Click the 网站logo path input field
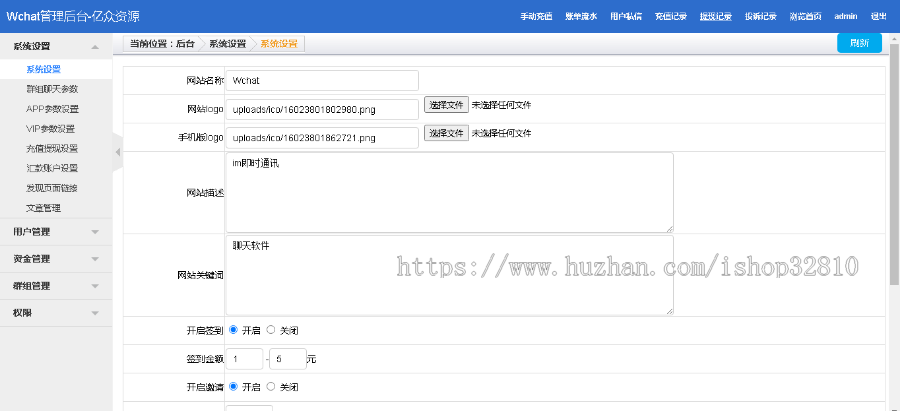Screen dimensions: 900x411 (322, 109)
